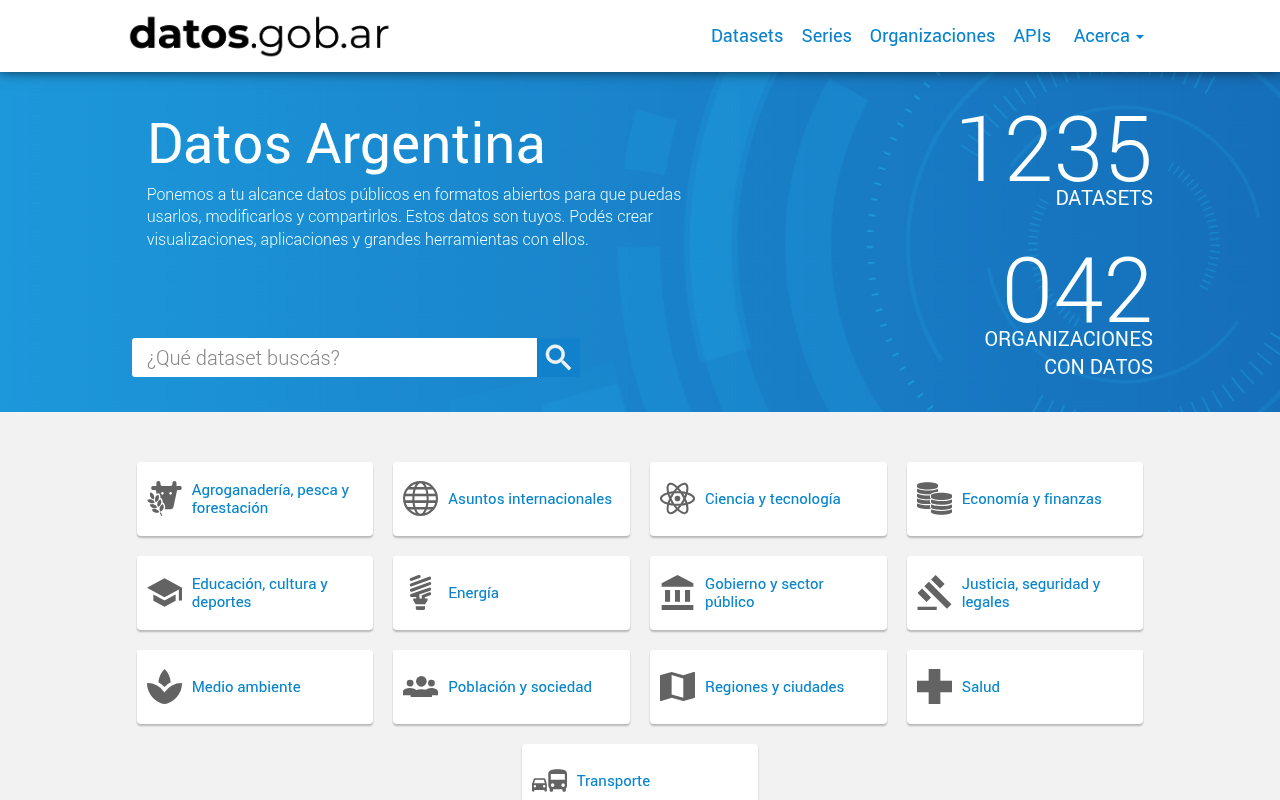Open the Datasets navigation item
Screen dimensions: 1280x800
[747, 36]
